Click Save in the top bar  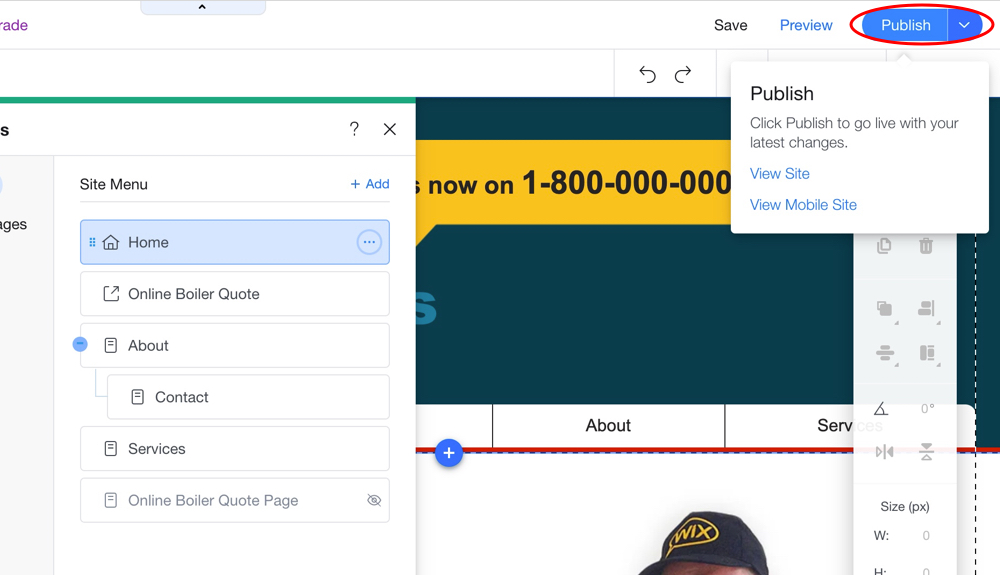[x=730, y=25]
